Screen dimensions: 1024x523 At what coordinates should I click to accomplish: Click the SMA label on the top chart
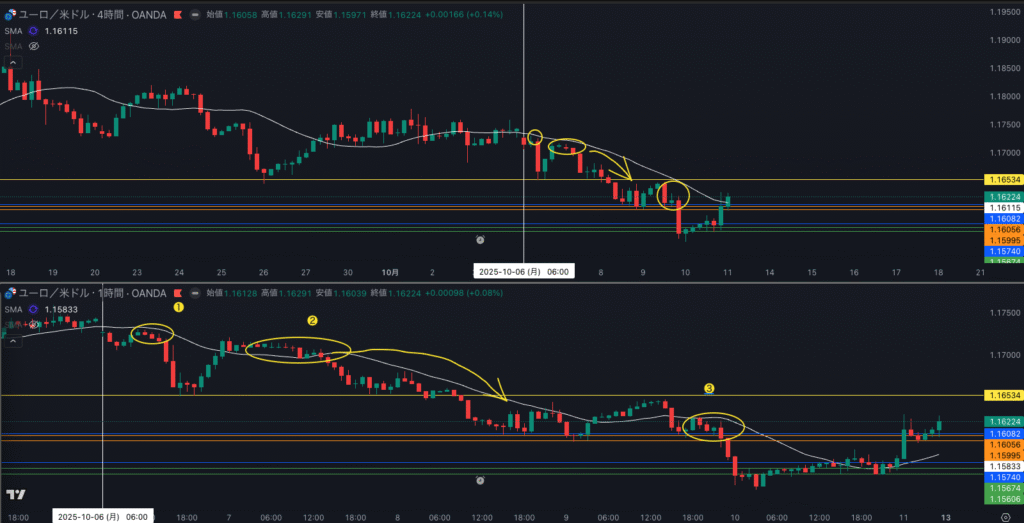coord(13,31)
